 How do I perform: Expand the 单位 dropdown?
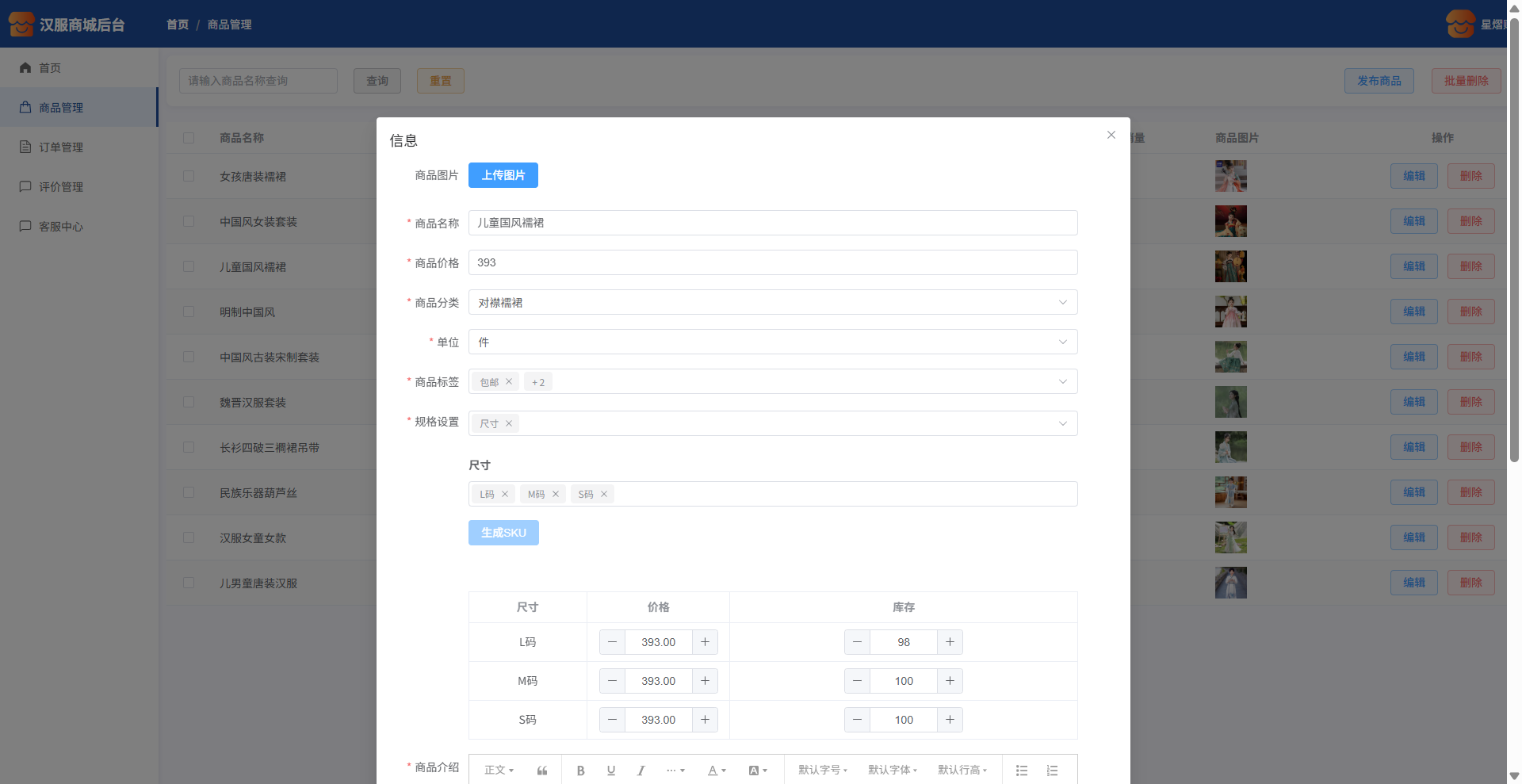pyautogui.click(x=772, y=342)
